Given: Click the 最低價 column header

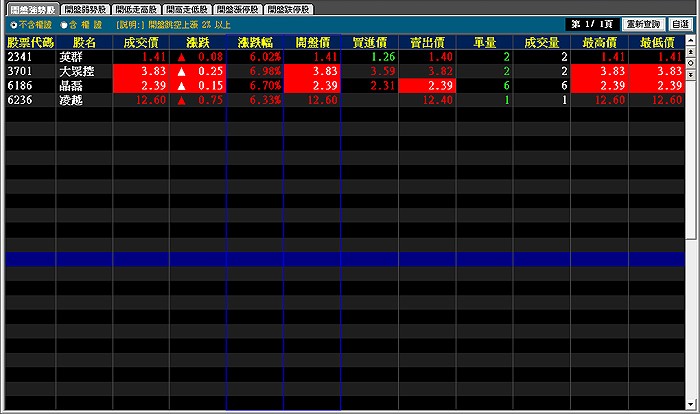Looking at the screenshot, I should pyautogui.click(x=657, y=42).
